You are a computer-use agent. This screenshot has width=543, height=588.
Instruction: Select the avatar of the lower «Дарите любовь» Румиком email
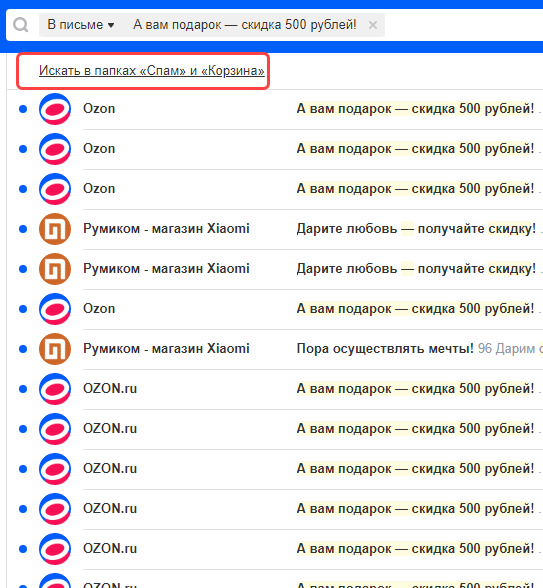tap(55, 269)
